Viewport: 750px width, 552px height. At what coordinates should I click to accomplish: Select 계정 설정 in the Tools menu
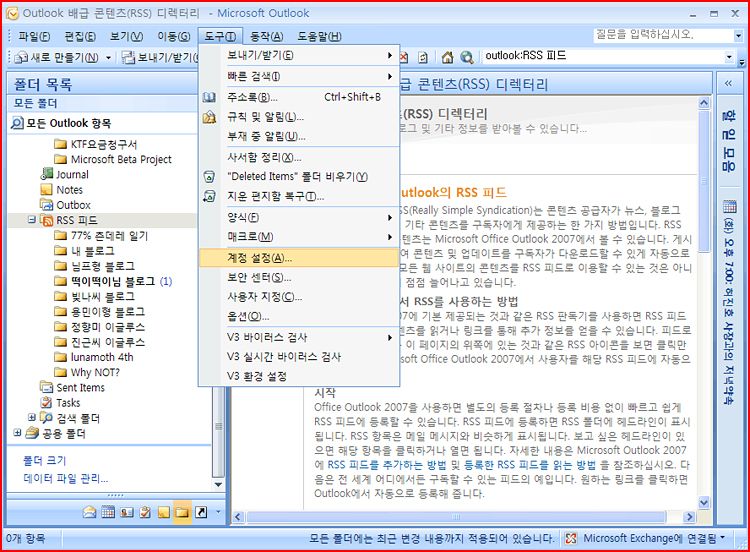299,258
